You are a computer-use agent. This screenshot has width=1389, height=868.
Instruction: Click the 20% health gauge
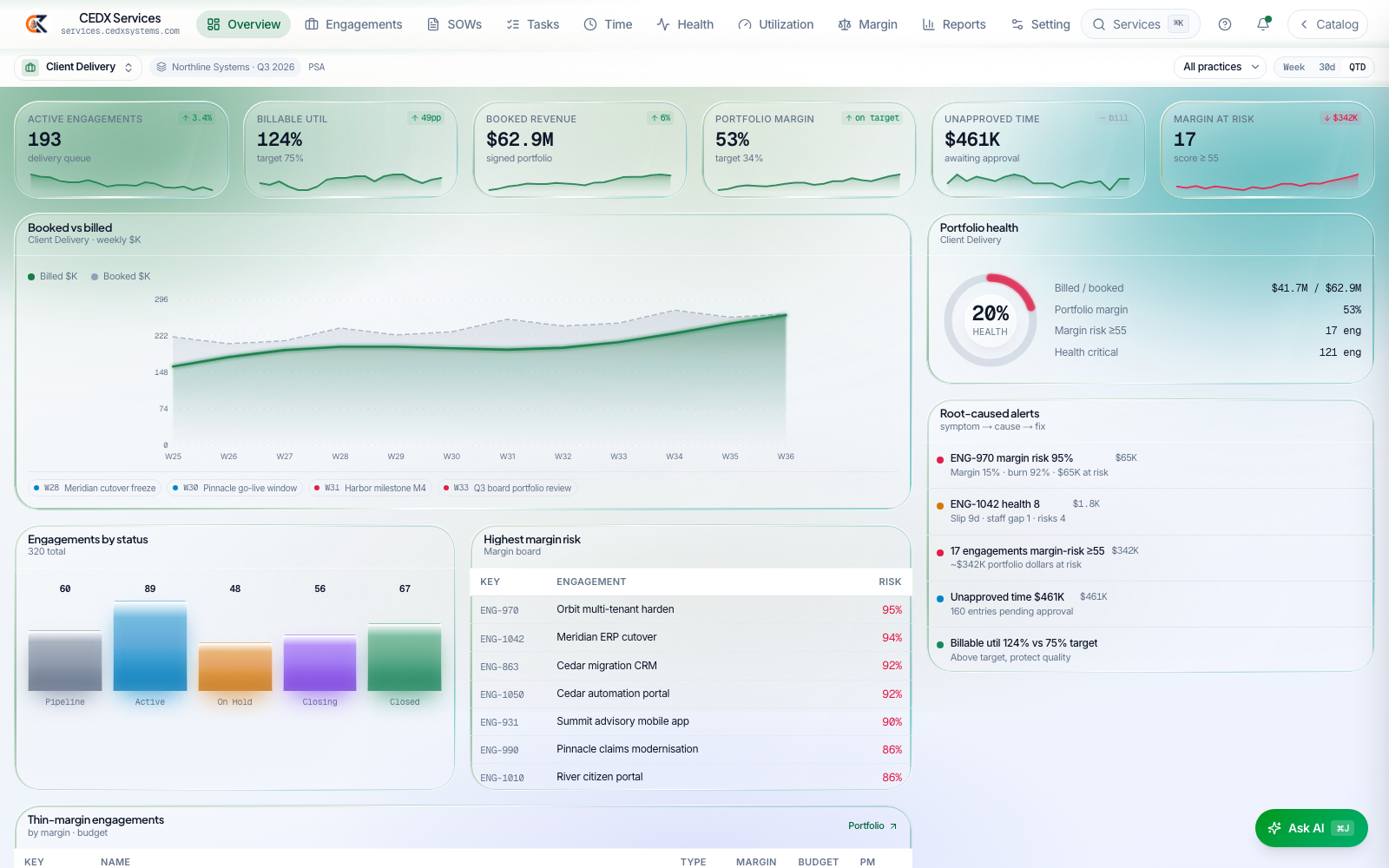(x=991, y=320)
